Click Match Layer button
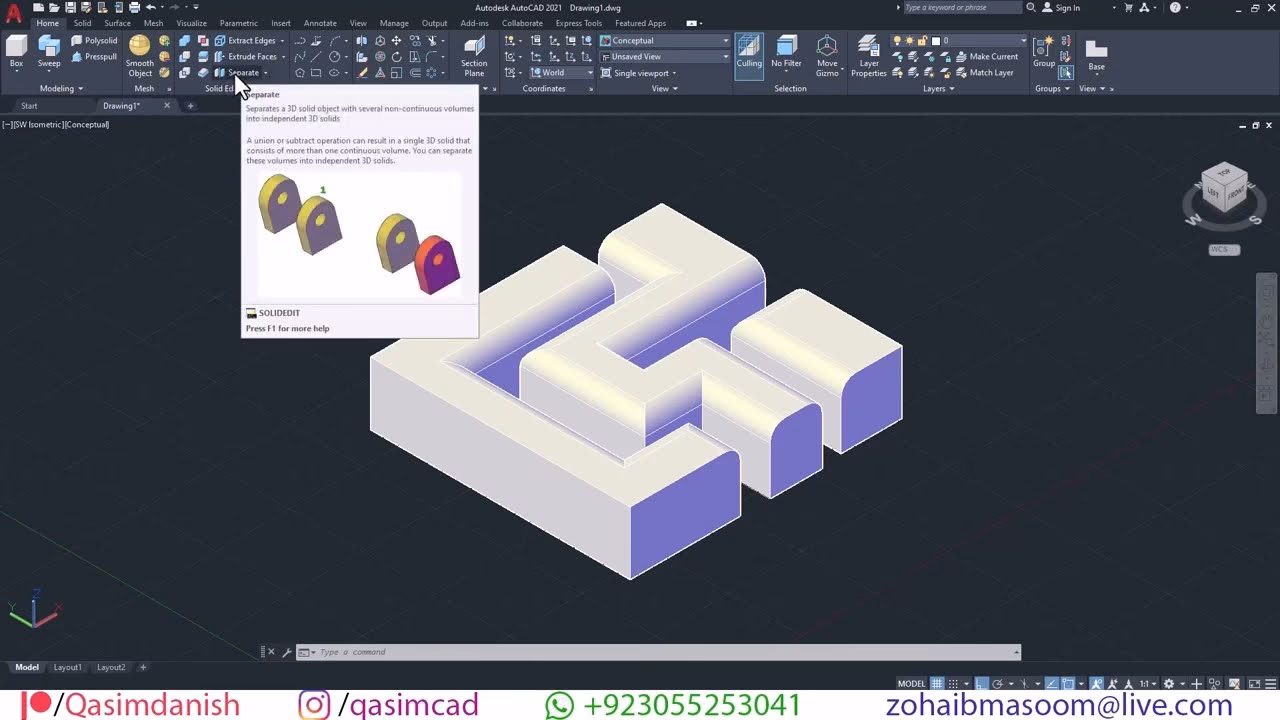The image size is (1280, 720). point(983,73)
